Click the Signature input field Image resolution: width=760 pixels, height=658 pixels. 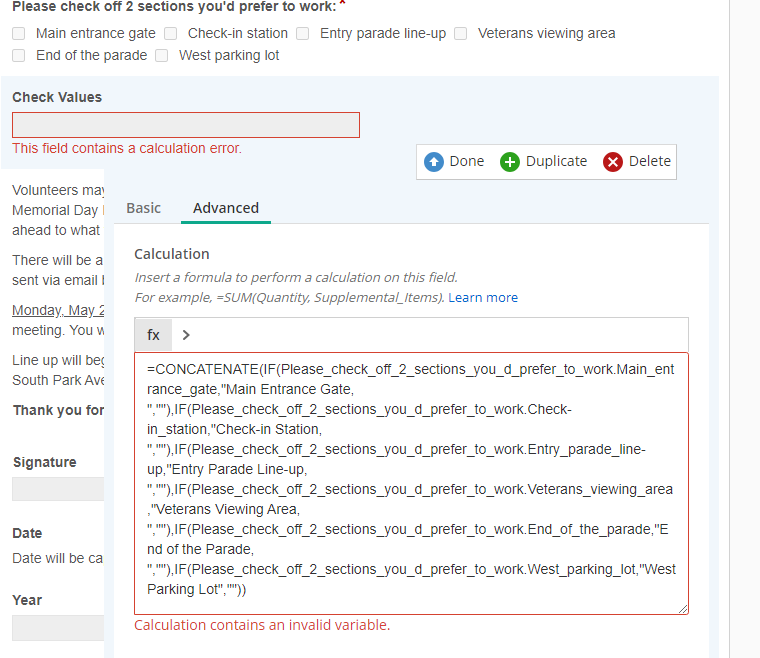(58, 489)
